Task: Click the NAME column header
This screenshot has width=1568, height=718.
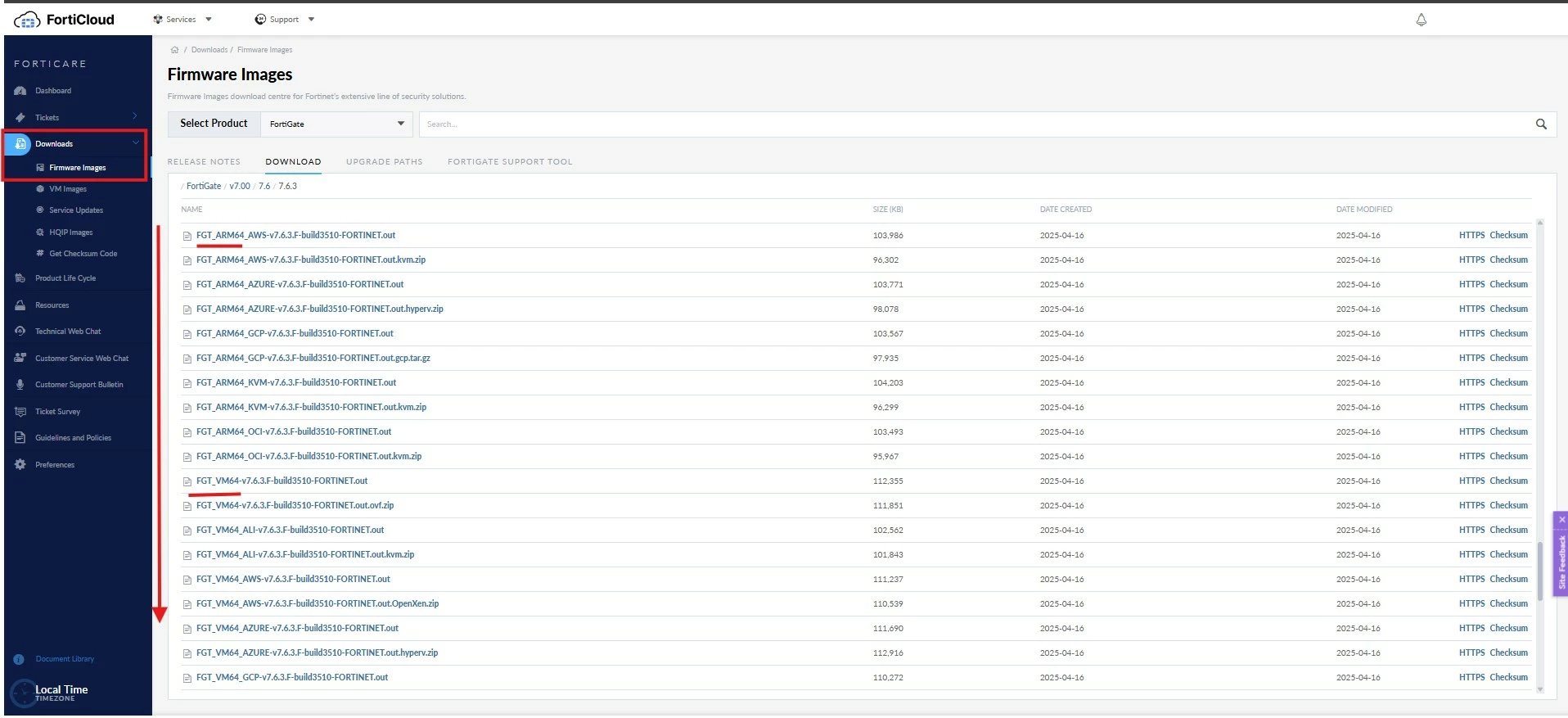Action: click(191, 210)
